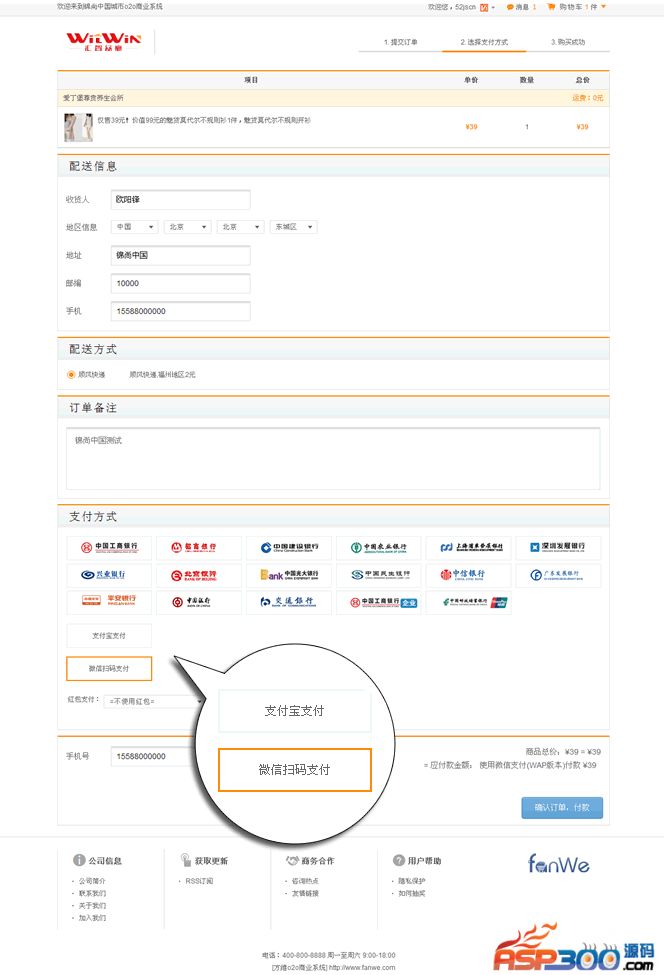664x975 pixels.
Task: Select 交通银行 bank logo
Action: pos(289,602)
